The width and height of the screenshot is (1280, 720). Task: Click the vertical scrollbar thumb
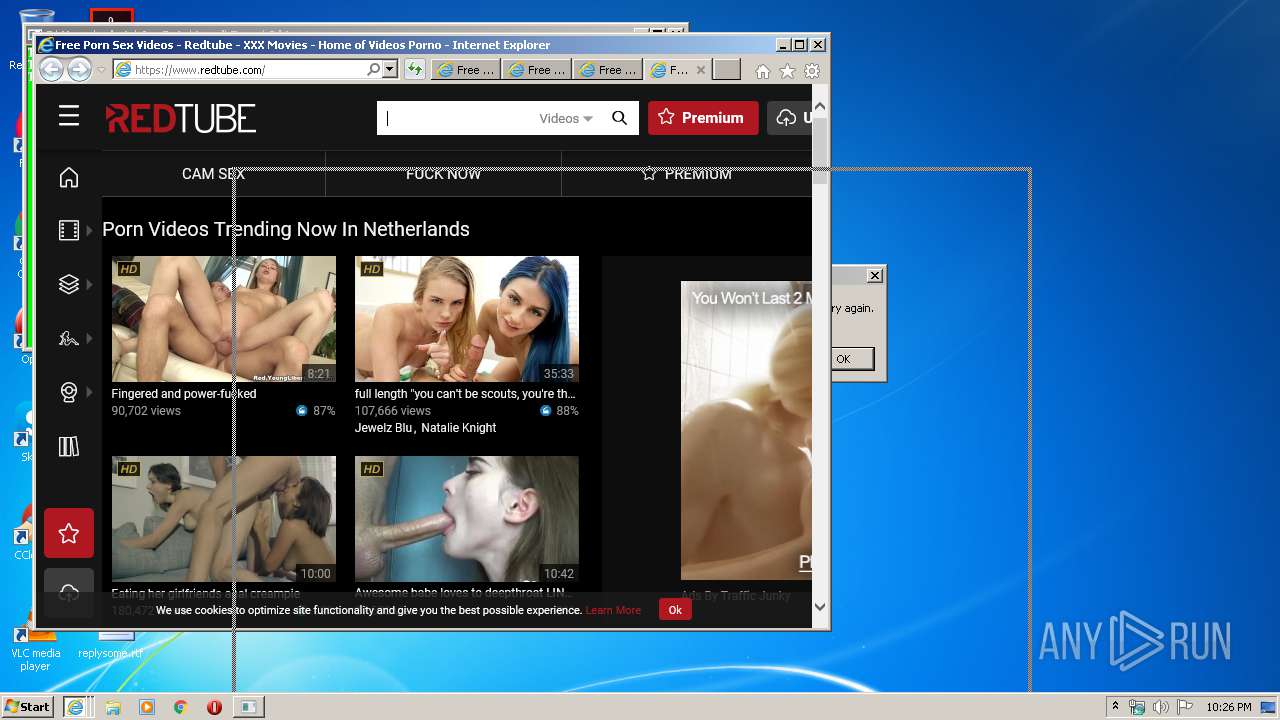point(820,150)
